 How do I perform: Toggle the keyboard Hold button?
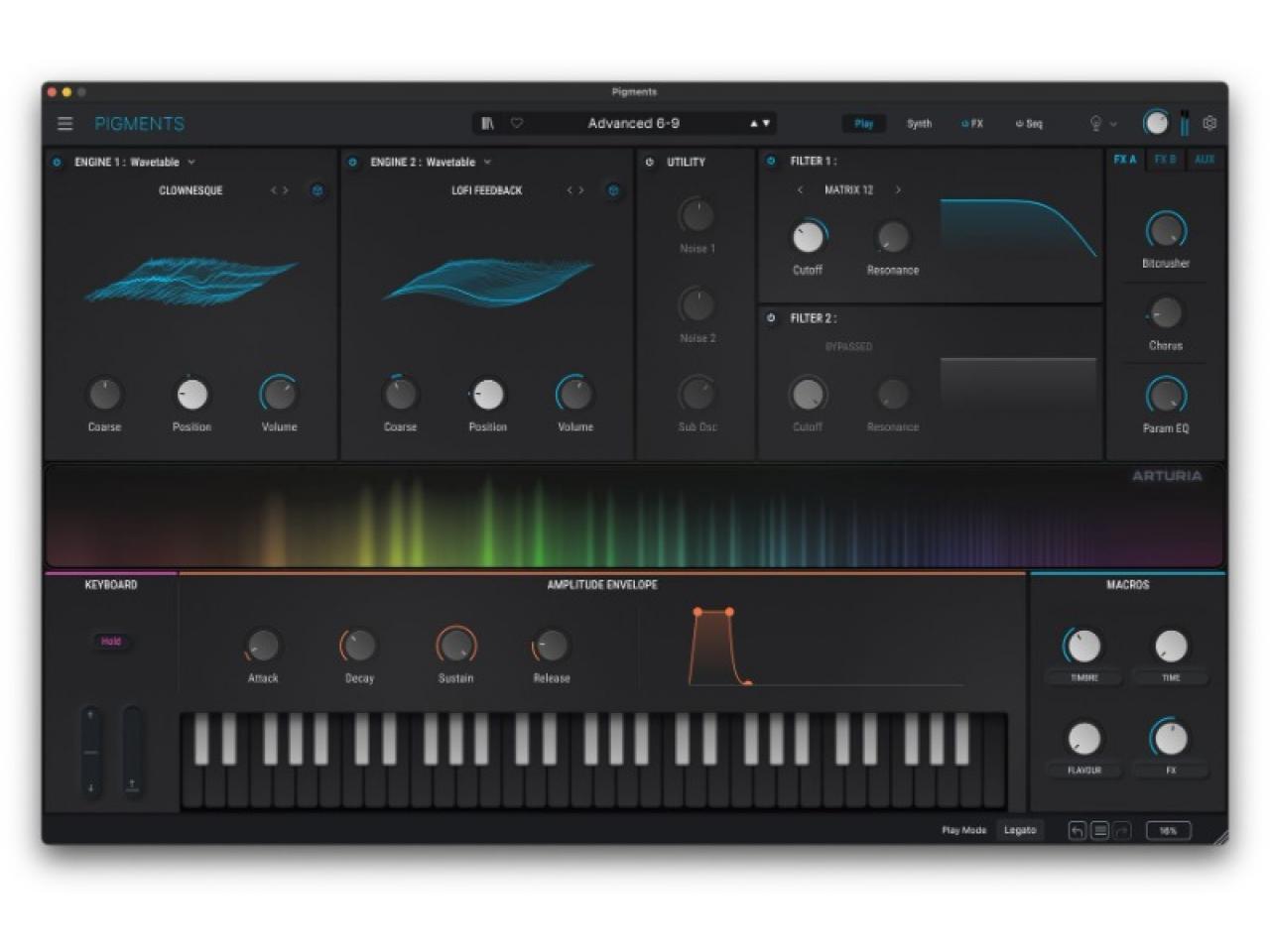[111, 642]
